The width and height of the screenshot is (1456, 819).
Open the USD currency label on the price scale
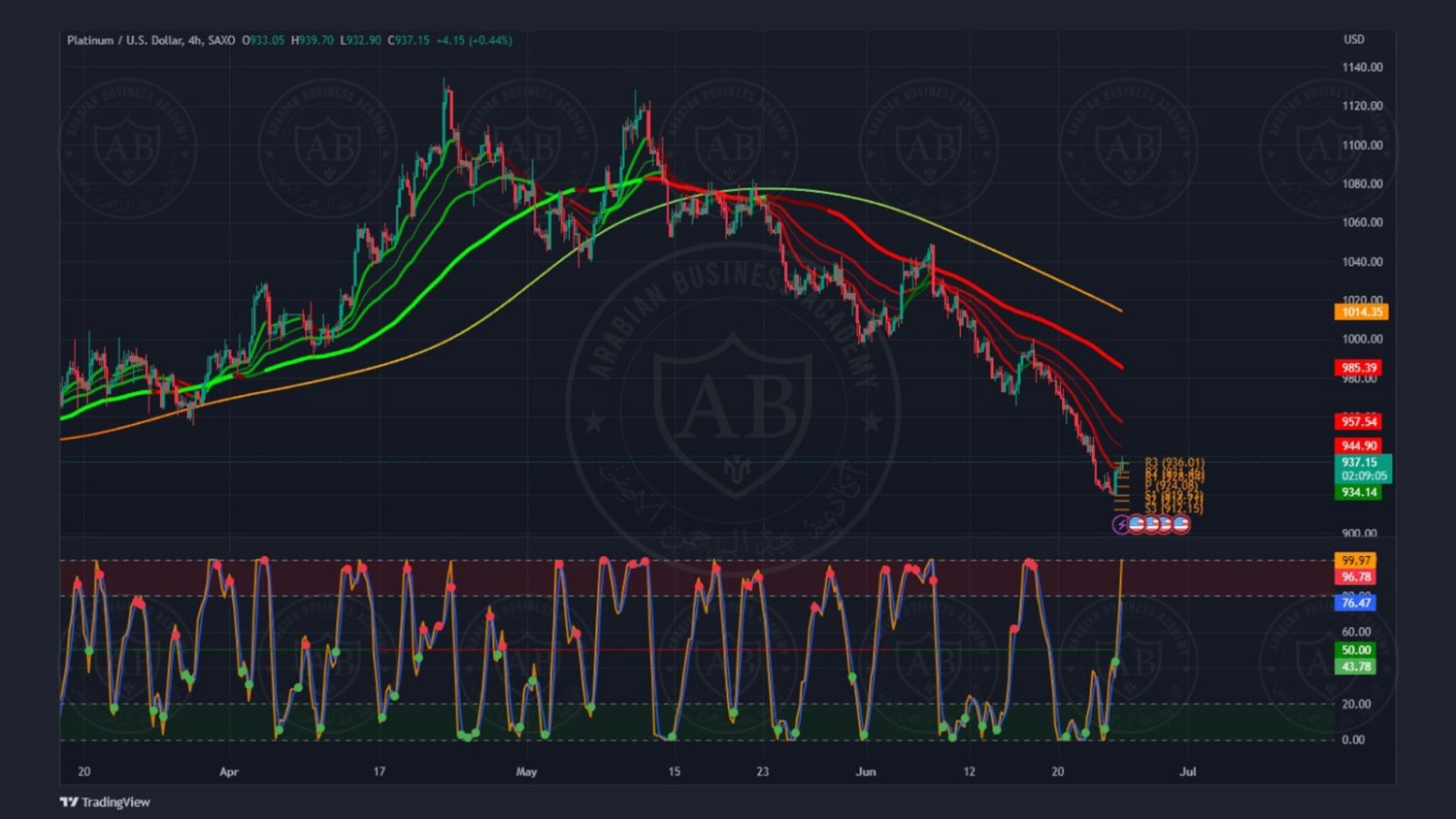(1353, 40)
